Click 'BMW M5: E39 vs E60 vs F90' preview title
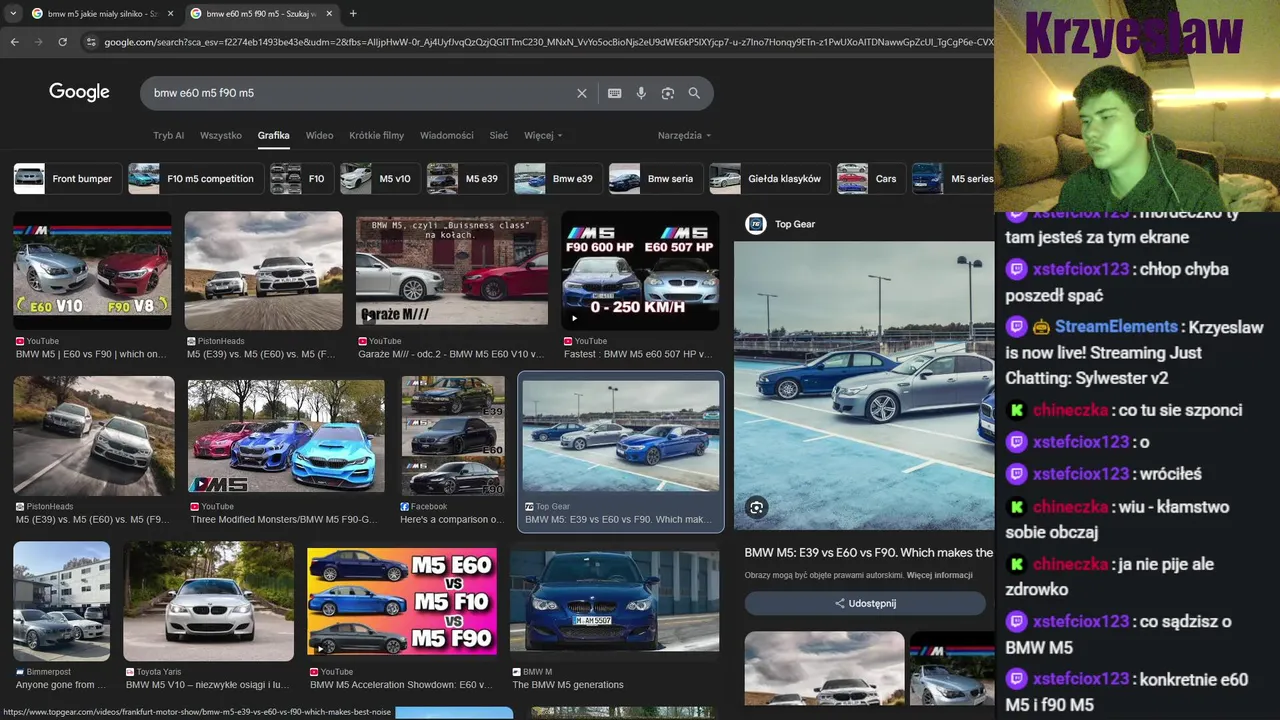This screenshot has width=1280, height=720. (x=869, y=552)
